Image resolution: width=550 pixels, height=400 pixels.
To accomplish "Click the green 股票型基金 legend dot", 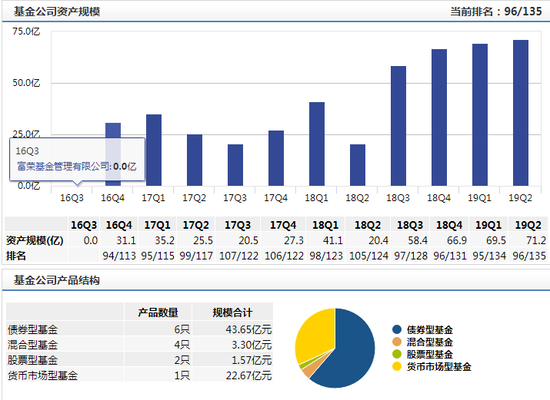I will [397, 354].
